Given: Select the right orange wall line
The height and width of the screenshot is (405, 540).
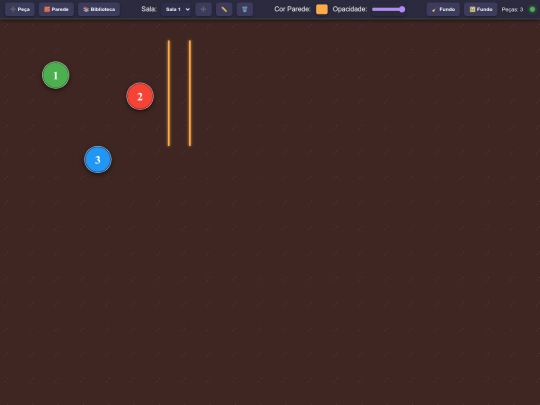Looking at the screenshot, I should coord(190,93).
